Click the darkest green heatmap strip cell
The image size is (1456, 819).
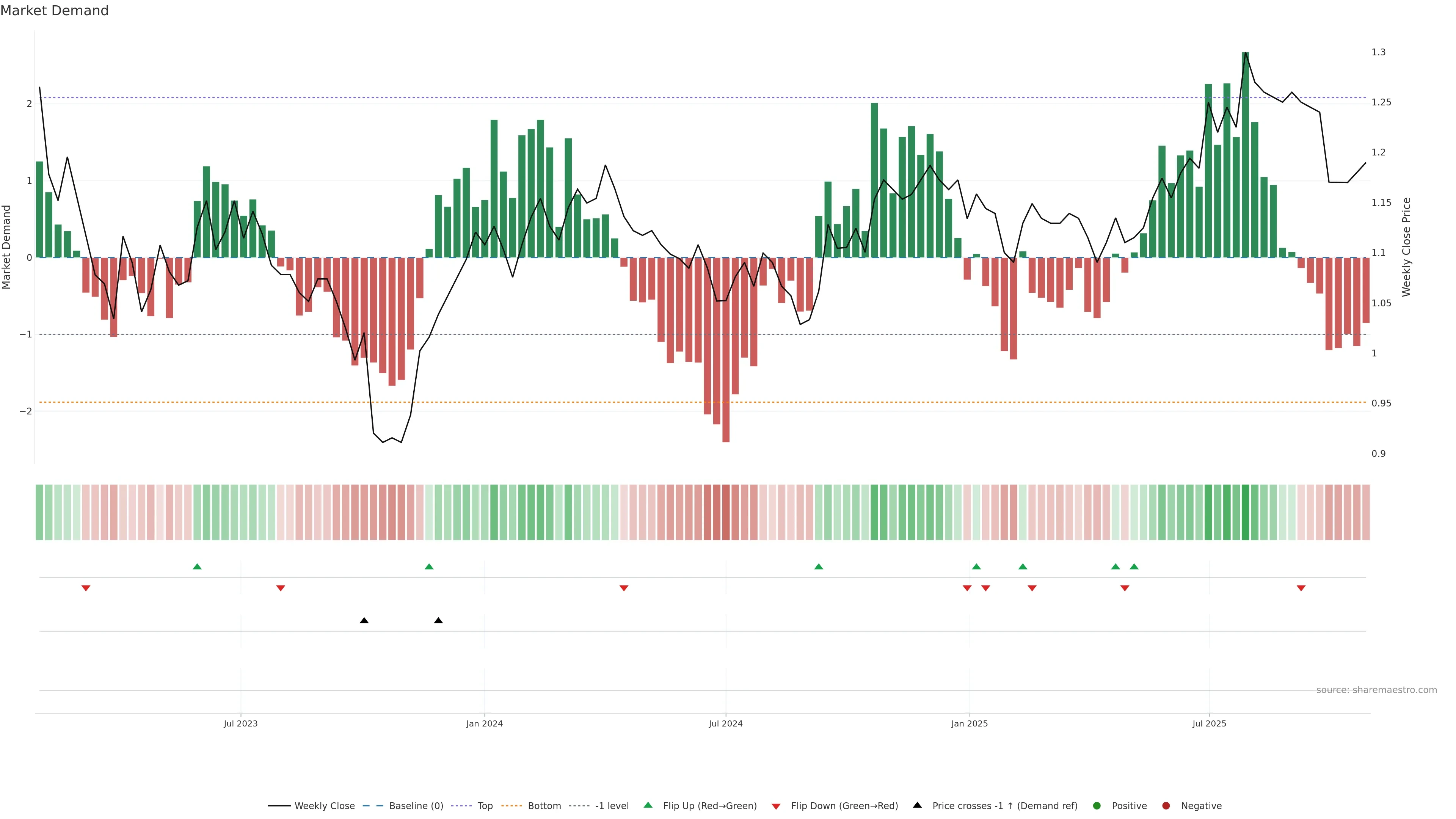click(x=1245, y=512)
